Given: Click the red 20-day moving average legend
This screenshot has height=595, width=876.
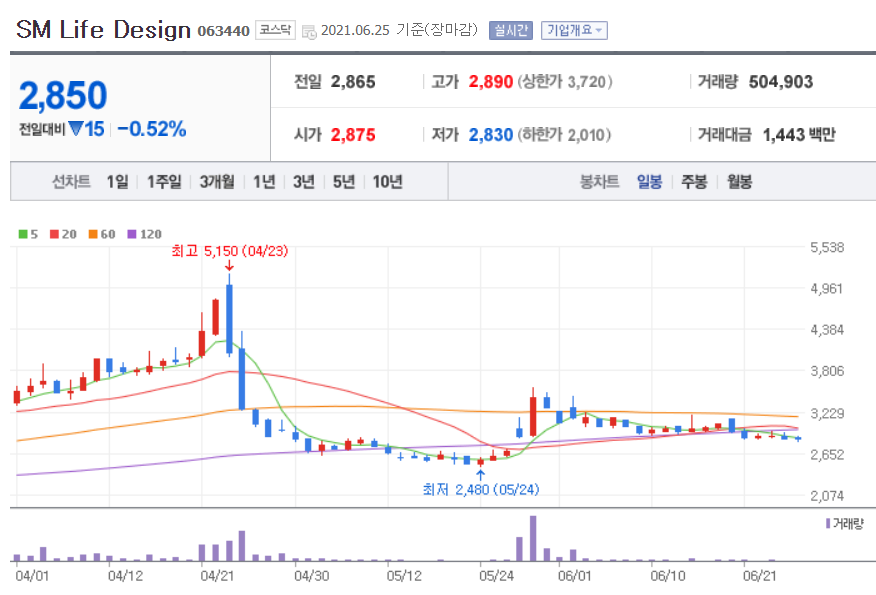Looking at the screenshot, I should click(63, 234).
